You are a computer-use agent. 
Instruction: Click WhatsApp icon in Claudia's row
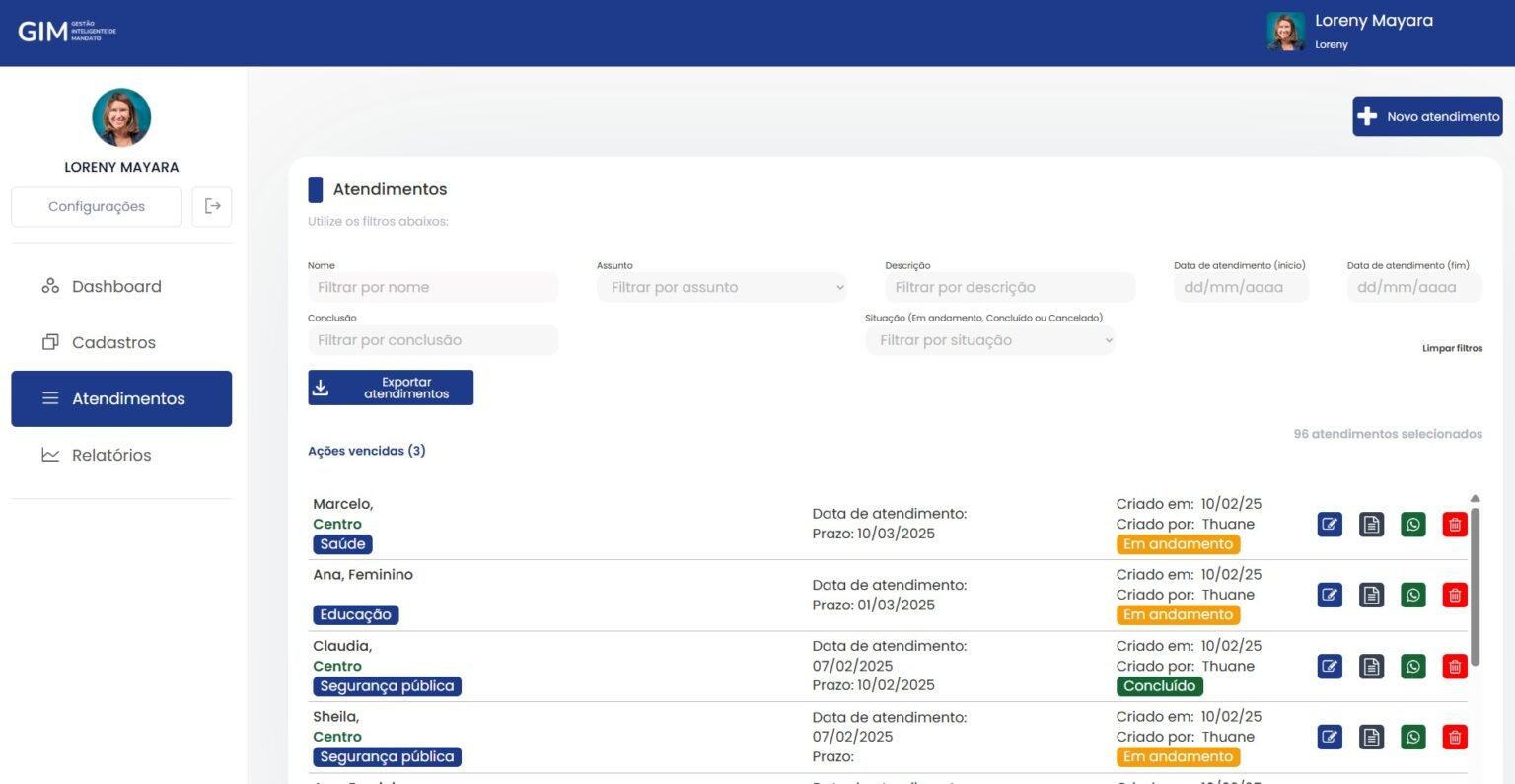click(x=1412, y=667)
